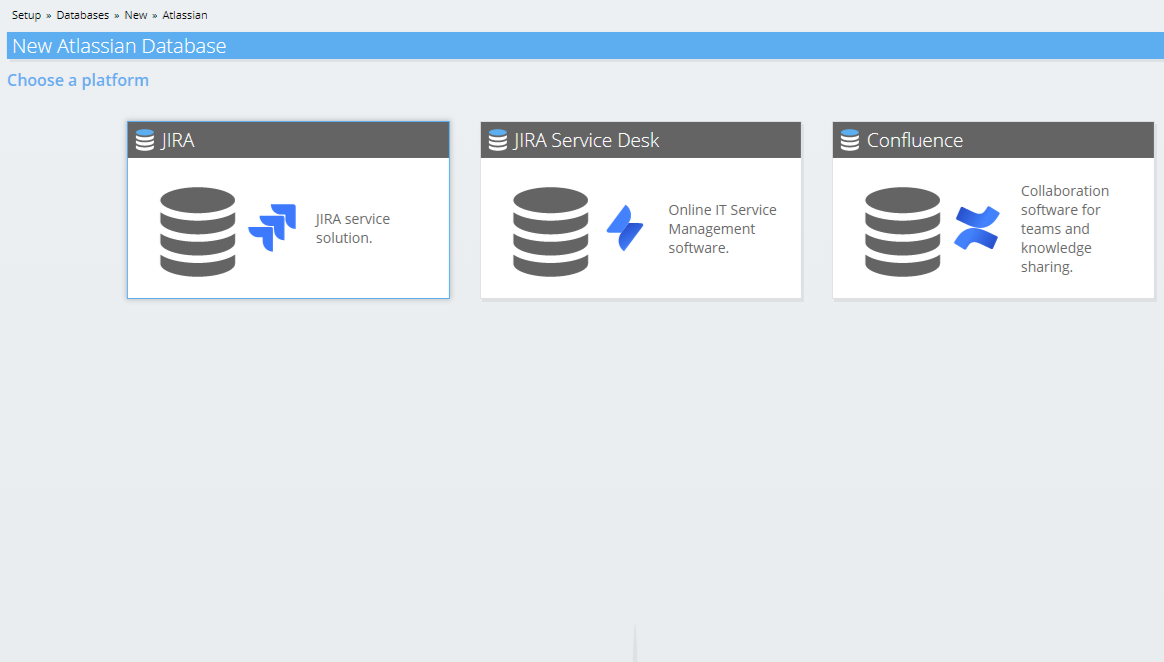Click the large database stack inside the JIRA card
1164x662 pixels.
coord(198,232)
